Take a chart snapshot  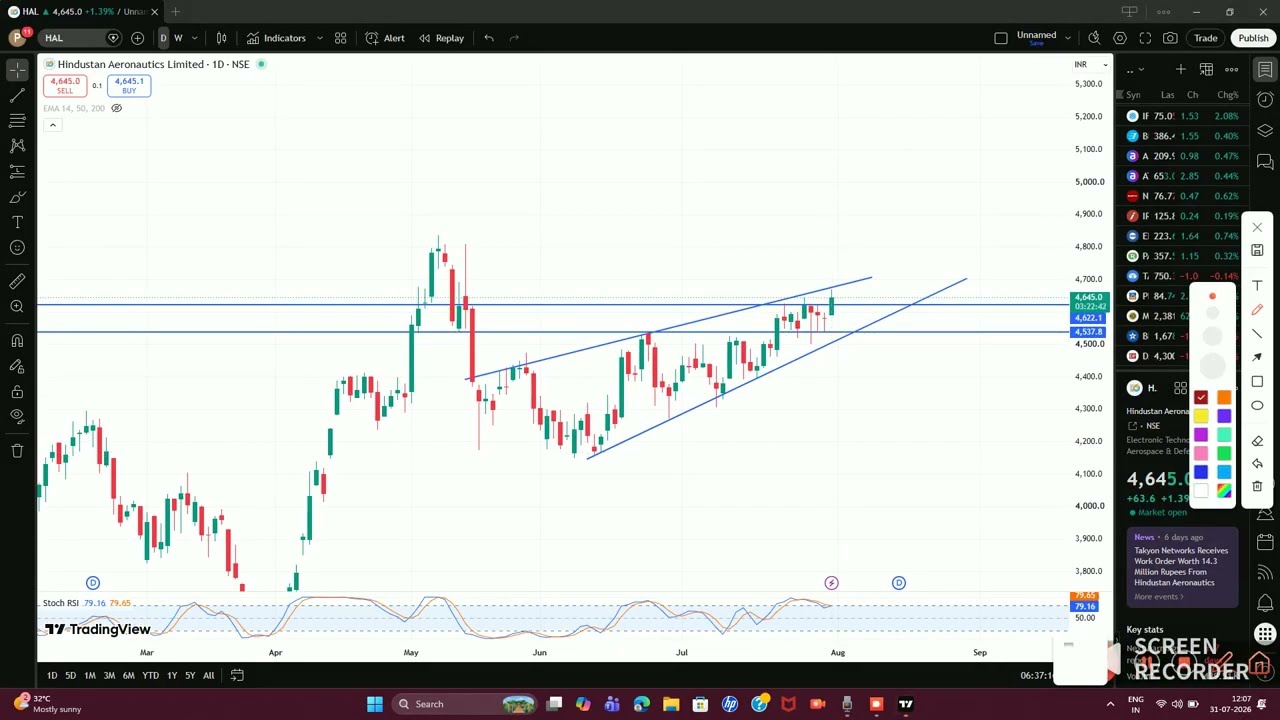pos(1170,38)
